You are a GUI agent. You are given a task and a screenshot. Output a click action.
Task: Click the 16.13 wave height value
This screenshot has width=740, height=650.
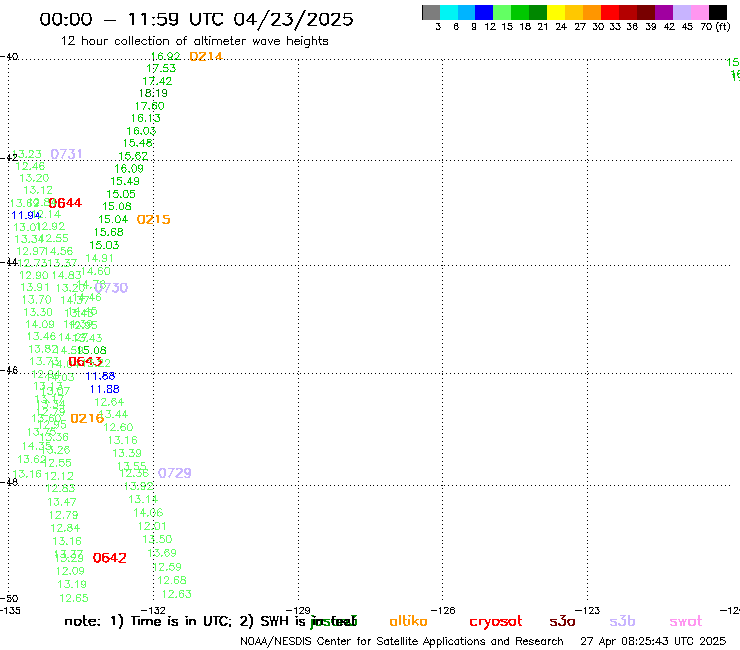pos(145,118)
